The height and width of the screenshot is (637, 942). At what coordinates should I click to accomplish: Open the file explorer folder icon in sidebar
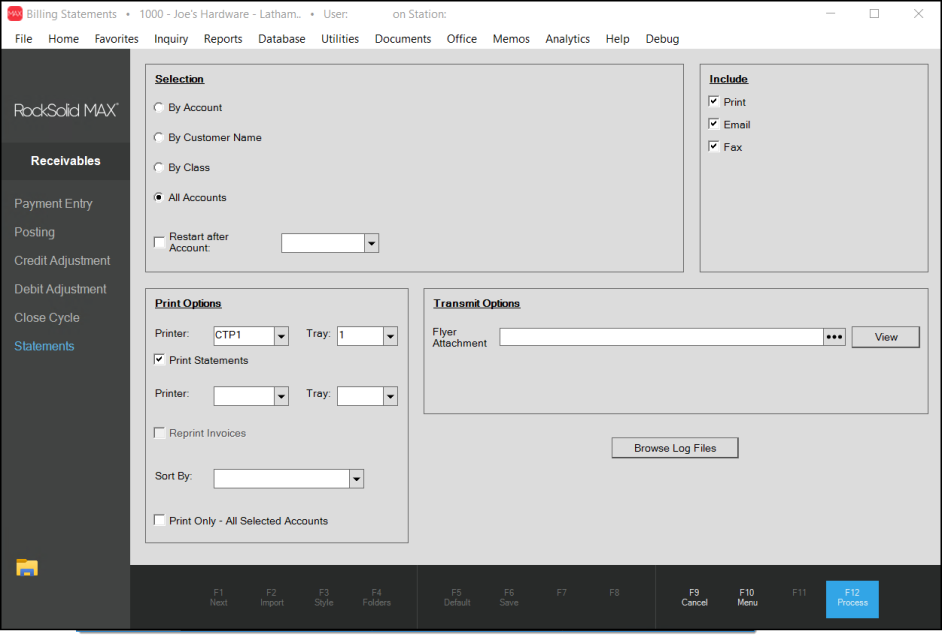pos(27,567)
